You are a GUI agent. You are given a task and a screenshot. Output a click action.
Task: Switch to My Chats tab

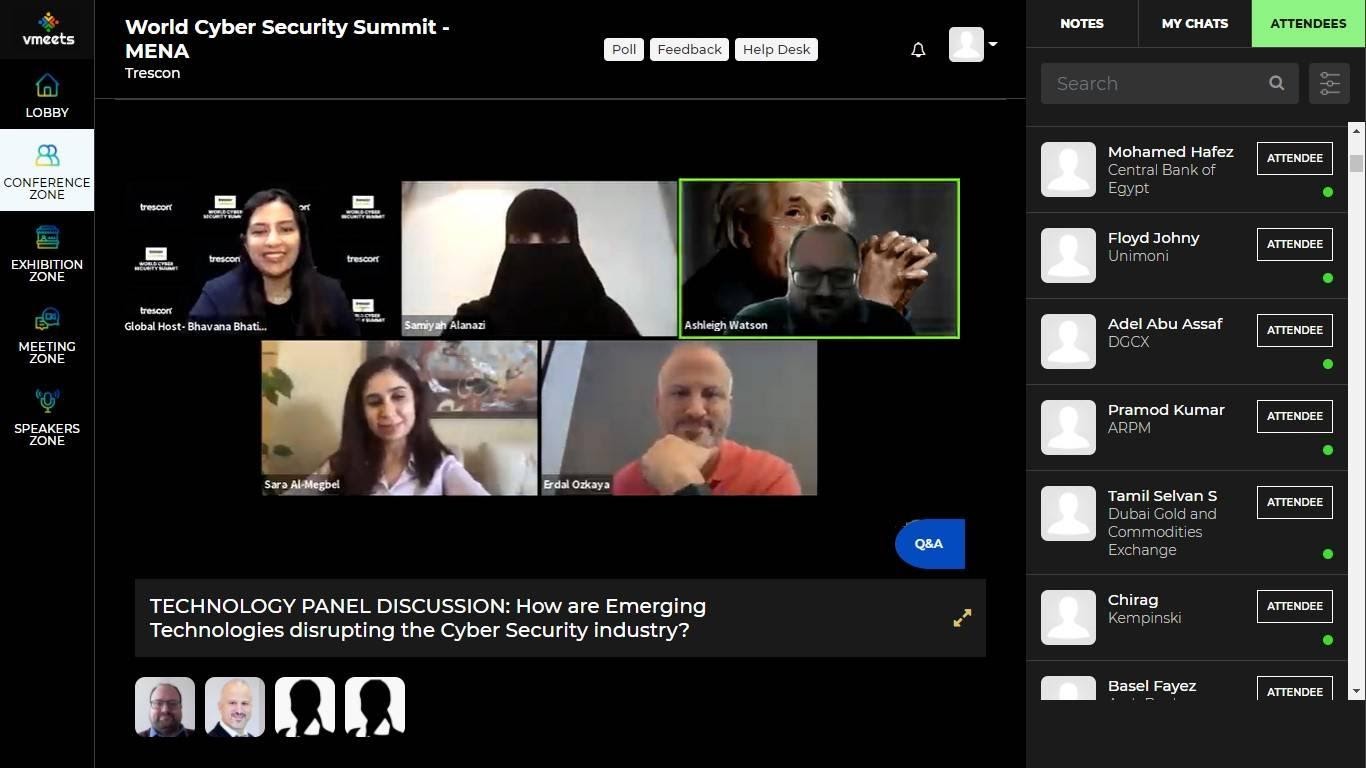click(x=1195, y=23)
